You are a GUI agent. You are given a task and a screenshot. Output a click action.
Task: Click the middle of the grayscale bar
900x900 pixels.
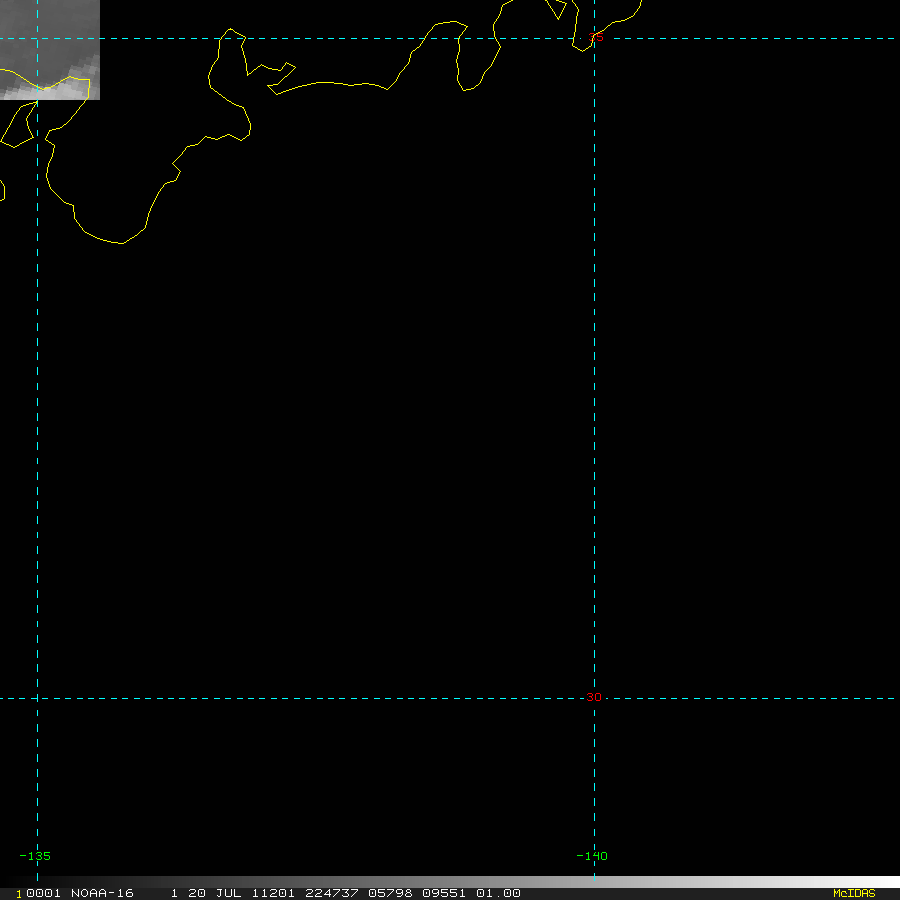click(x=450, y=882)
